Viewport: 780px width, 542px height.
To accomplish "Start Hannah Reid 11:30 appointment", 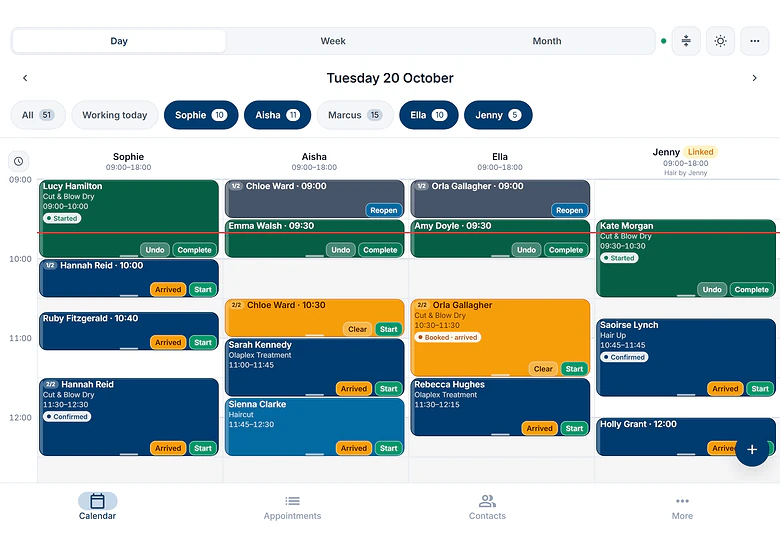I will 203,448.
